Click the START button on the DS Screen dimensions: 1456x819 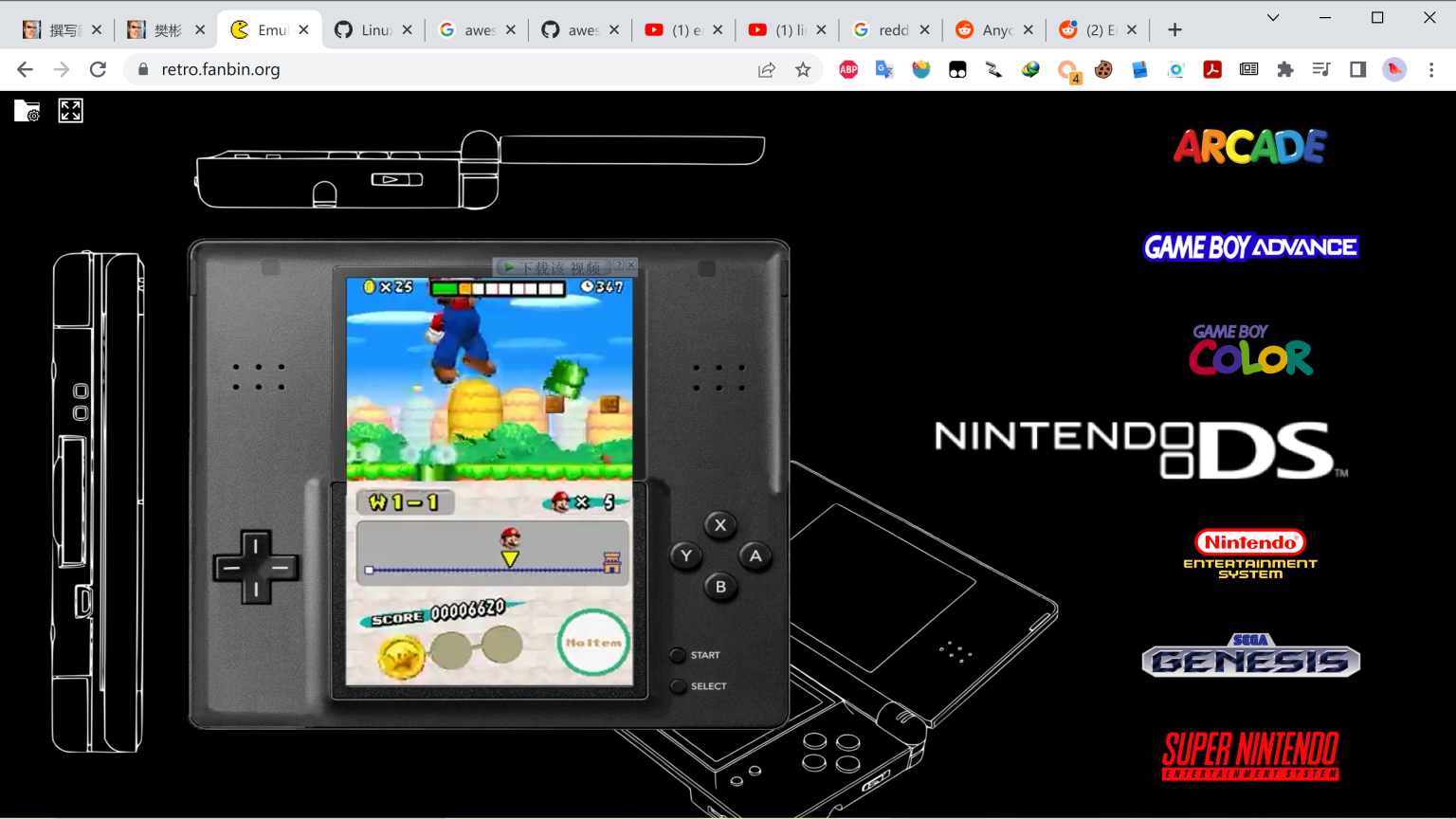coord(678,655)
